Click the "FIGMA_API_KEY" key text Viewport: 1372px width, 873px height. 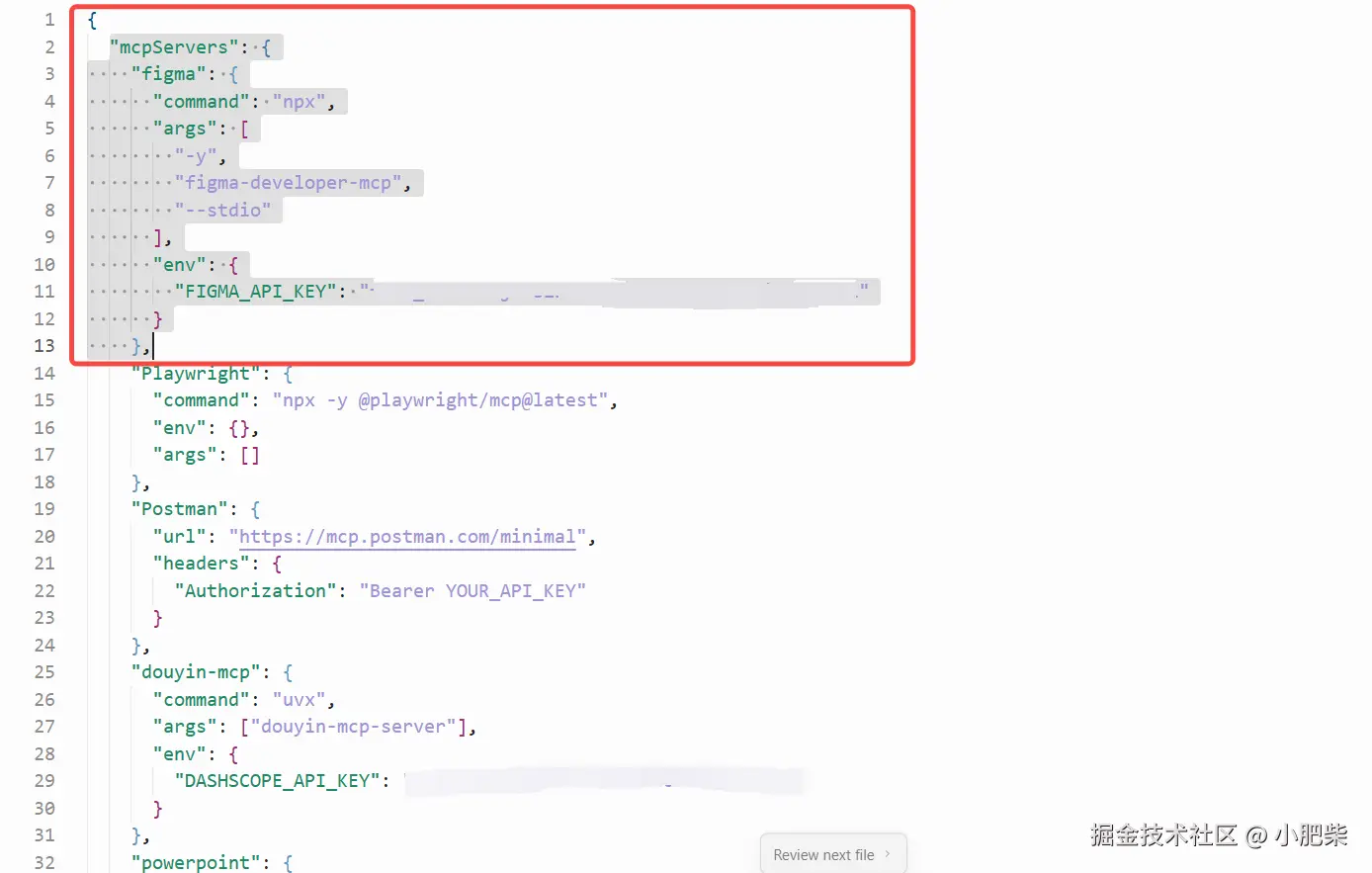[x=255, y=292]
